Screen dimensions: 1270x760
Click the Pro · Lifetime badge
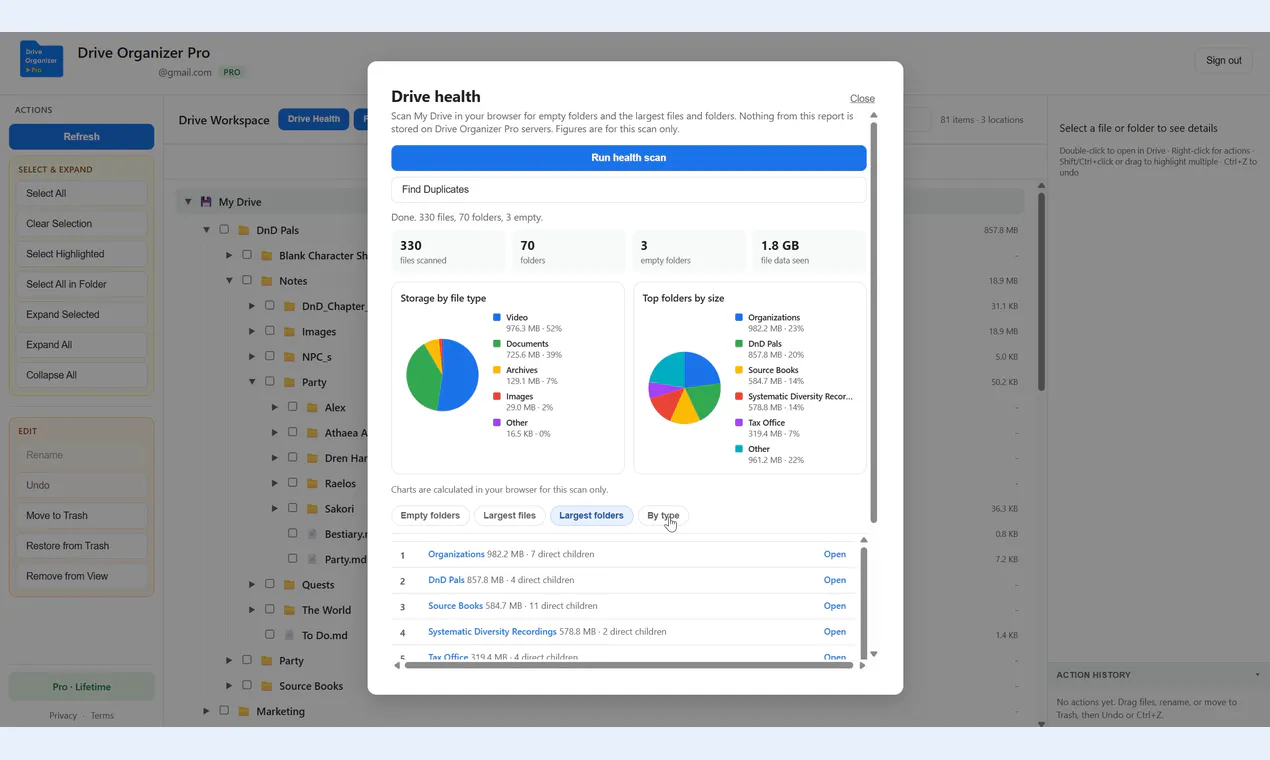pyautogui.click(x=82, y=687)
